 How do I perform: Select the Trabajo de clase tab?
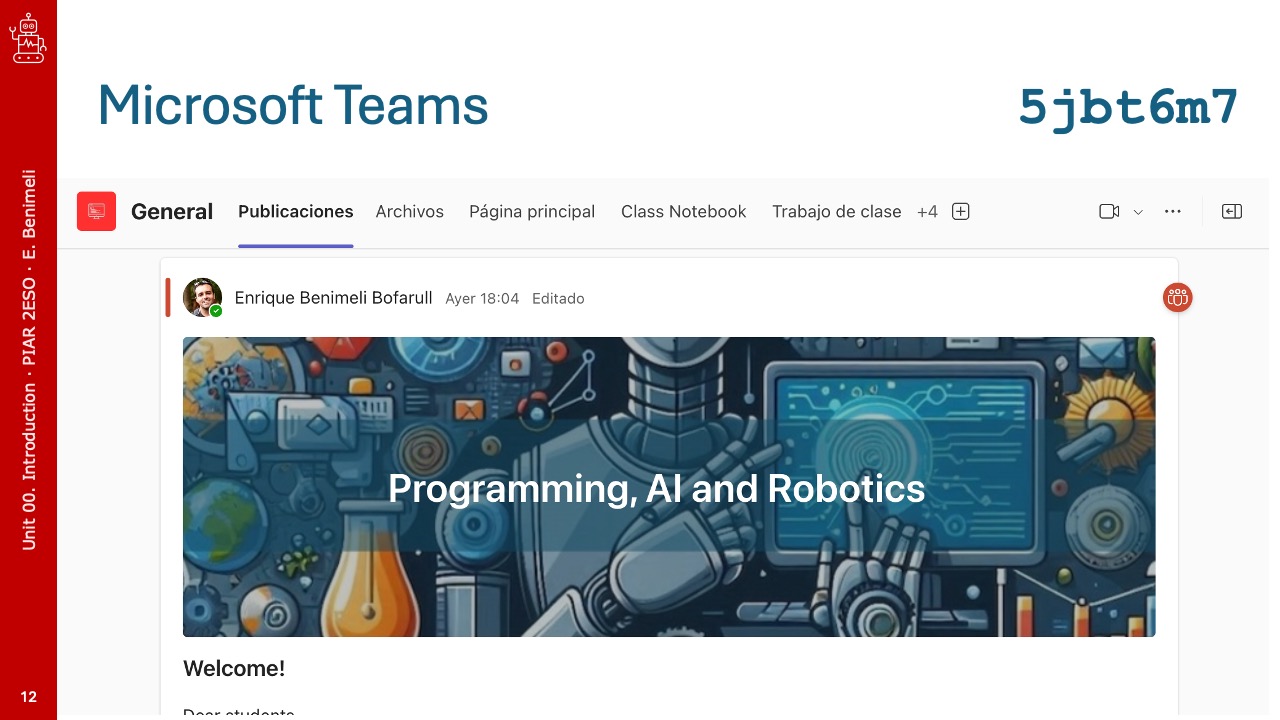click(x=836, y=211)
